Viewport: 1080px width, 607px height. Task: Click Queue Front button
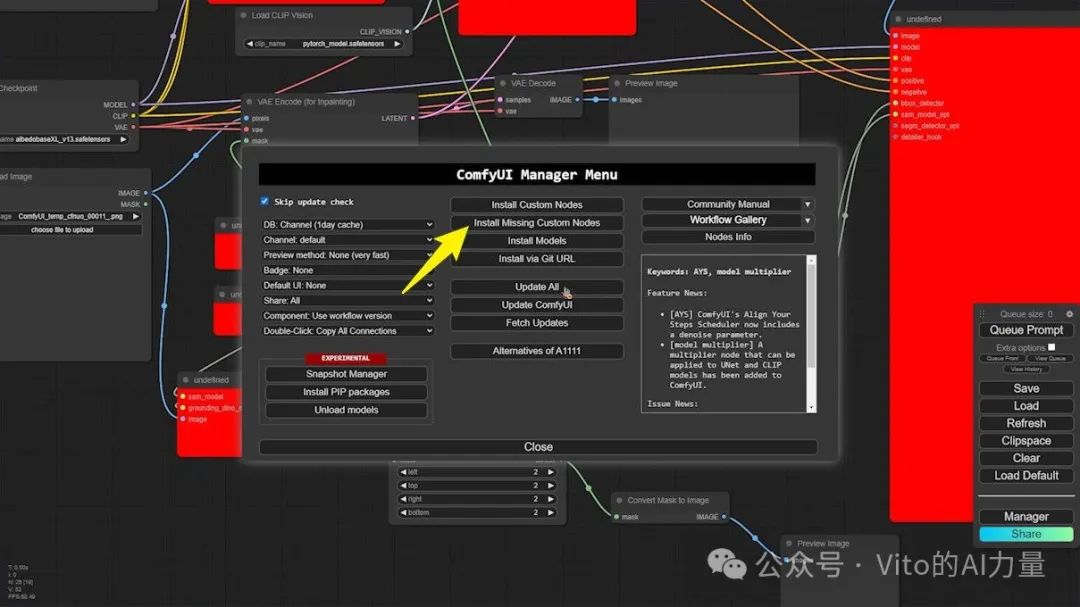pyautogui.click(x=1002, y=358)
